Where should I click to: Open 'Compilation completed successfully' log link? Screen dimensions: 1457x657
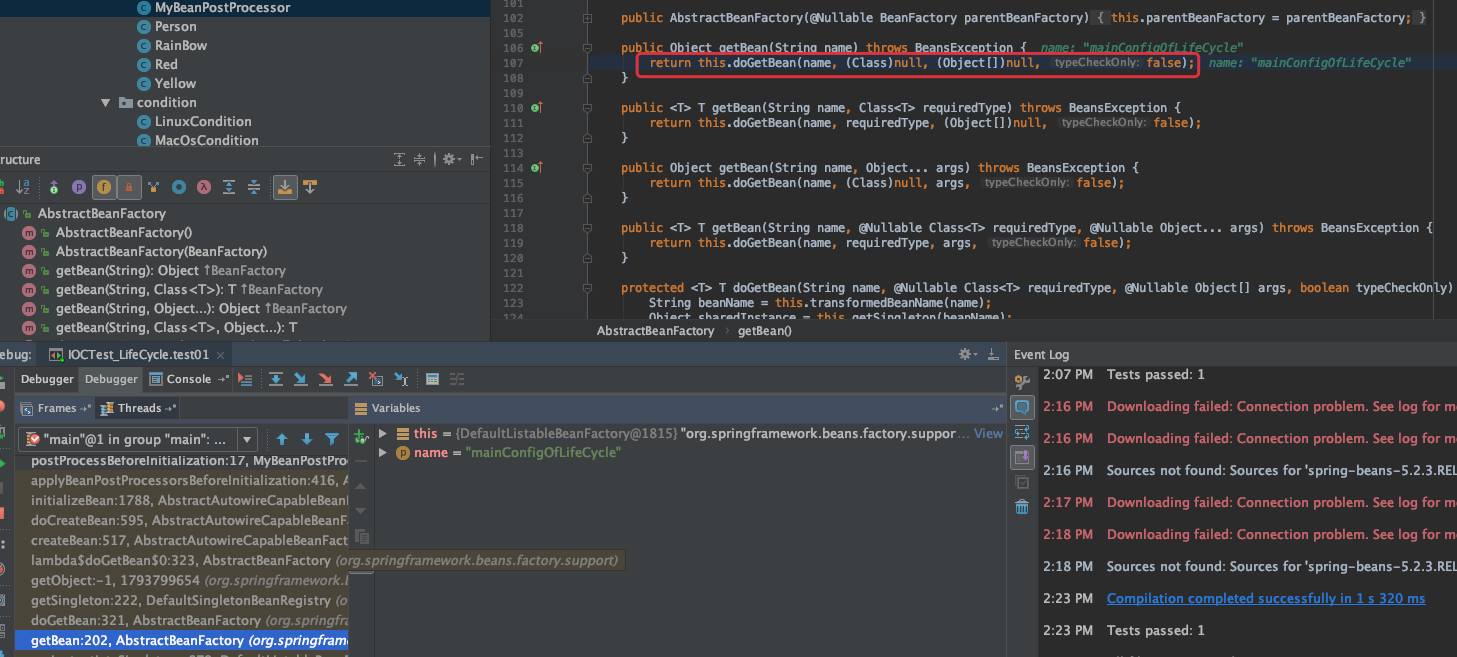[x=1266, y=598]
